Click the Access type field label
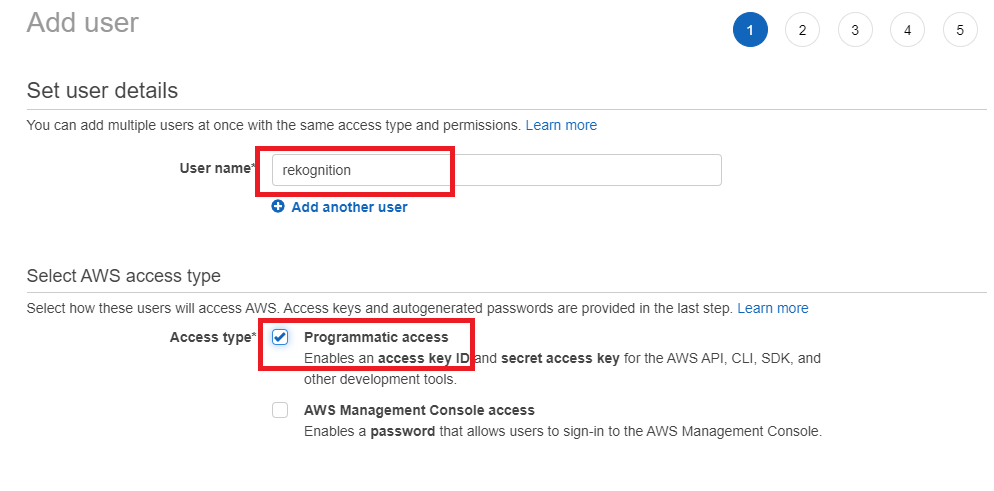 (212, 337)
